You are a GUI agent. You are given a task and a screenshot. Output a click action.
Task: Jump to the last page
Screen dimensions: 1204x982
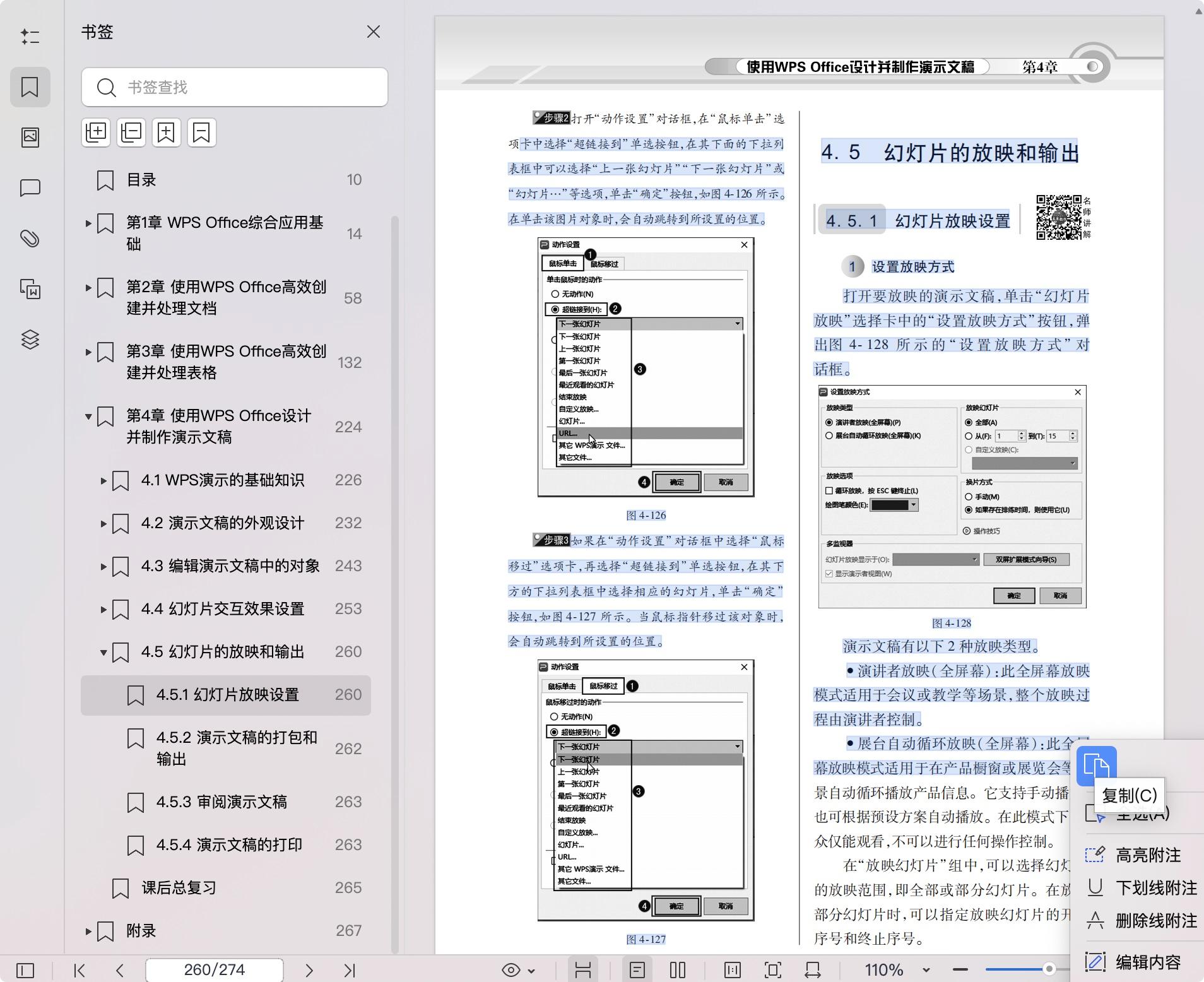[x=350, y=970]
